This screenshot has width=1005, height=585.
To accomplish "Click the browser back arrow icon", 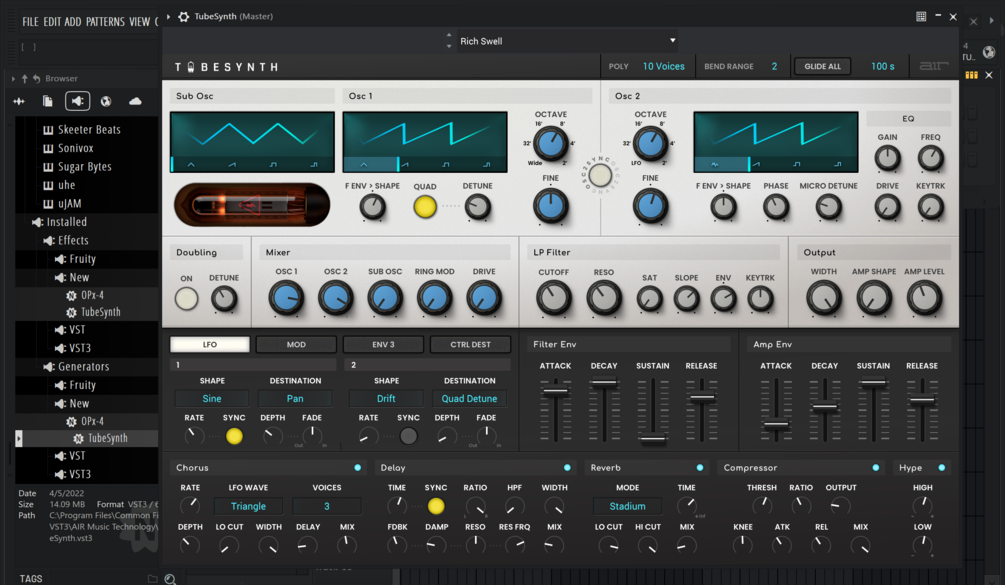I will [x=37, y=79].
